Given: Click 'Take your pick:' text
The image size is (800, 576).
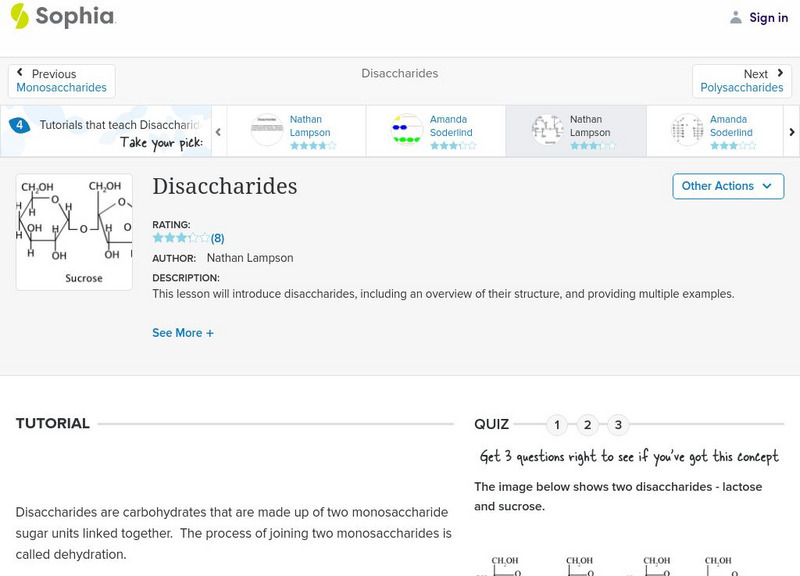Looking at the screenshot, I should [161, 143].
